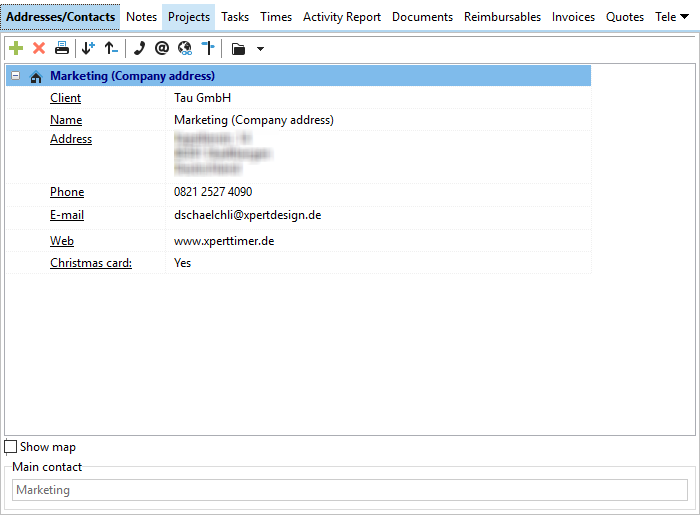
Task: Click the underlined Web field label
Action: click(x=62, y=241)
